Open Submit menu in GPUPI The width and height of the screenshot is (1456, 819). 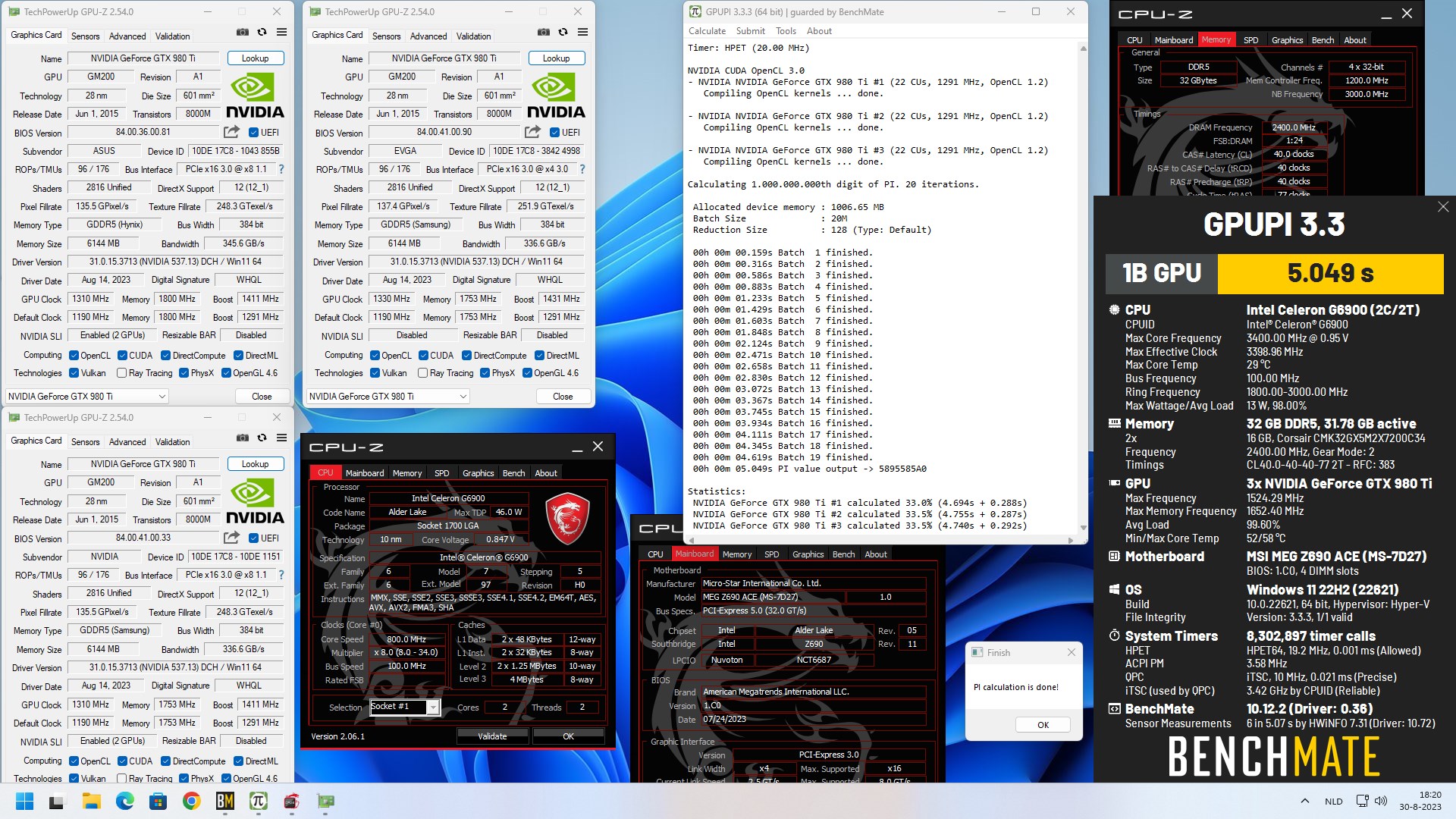[x=750, y=31]
